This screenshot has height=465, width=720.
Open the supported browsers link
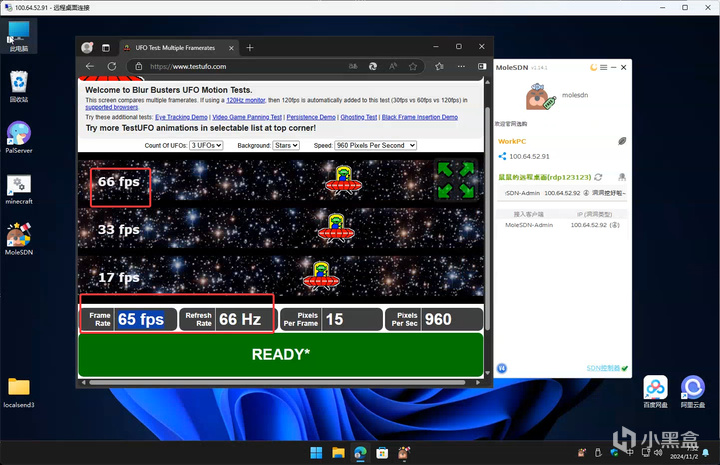(112, 107)
